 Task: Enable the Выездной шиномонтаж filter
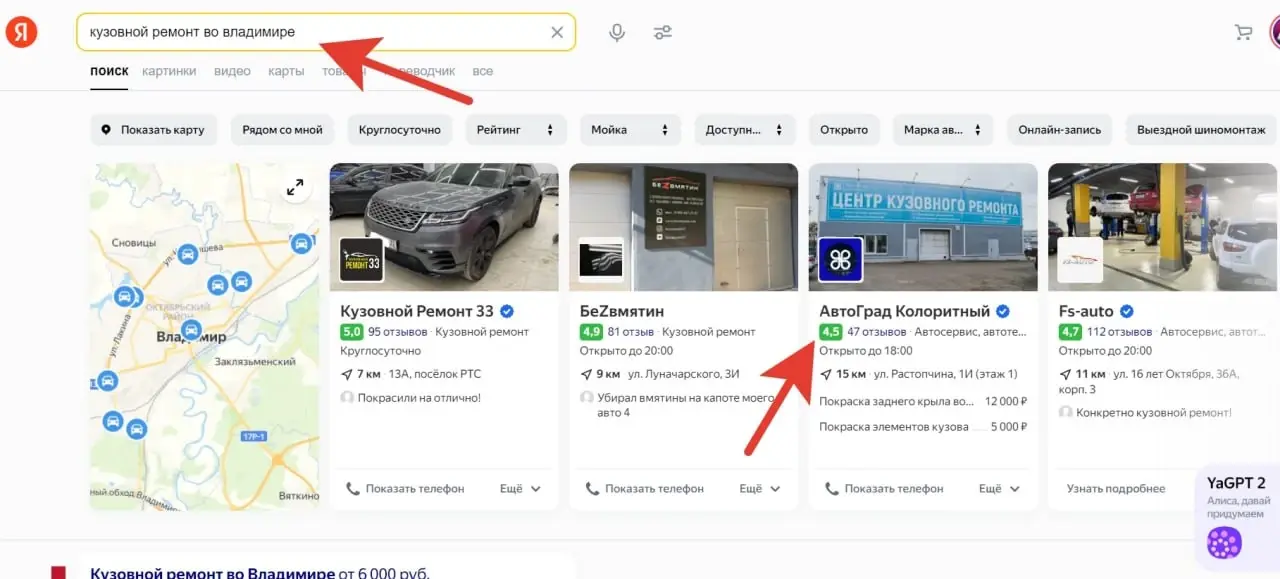coord(1201,130)
